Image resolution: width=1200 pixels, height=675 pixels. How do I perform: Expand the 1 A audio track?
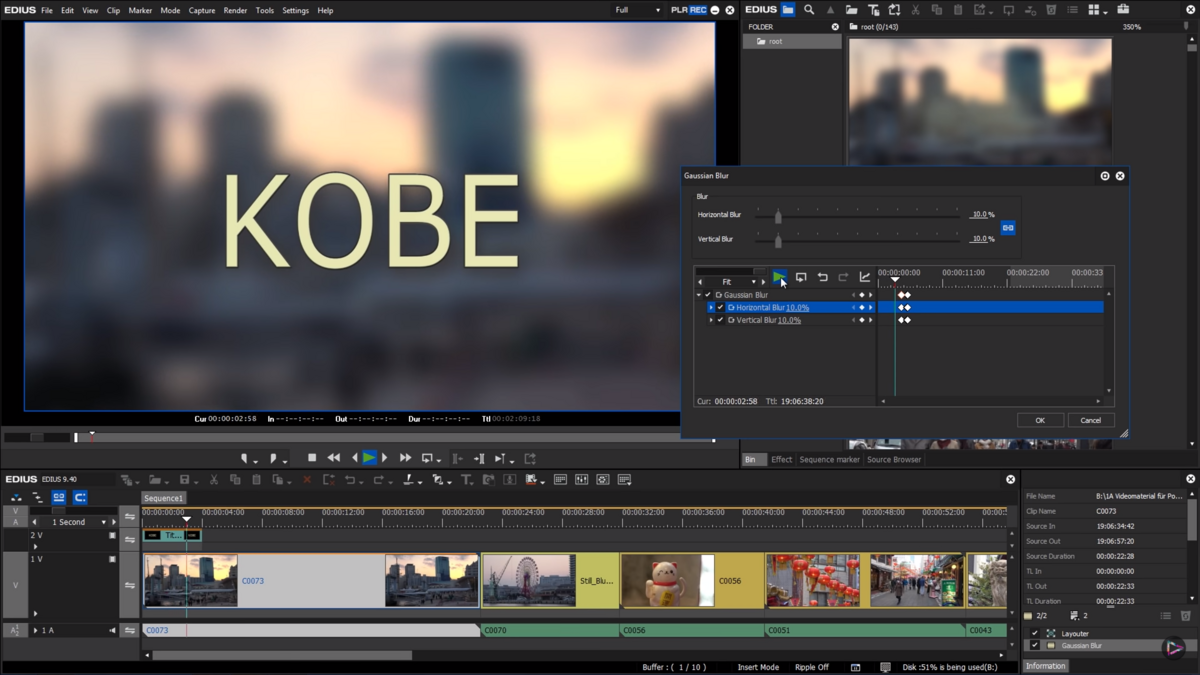click(36, 630)
